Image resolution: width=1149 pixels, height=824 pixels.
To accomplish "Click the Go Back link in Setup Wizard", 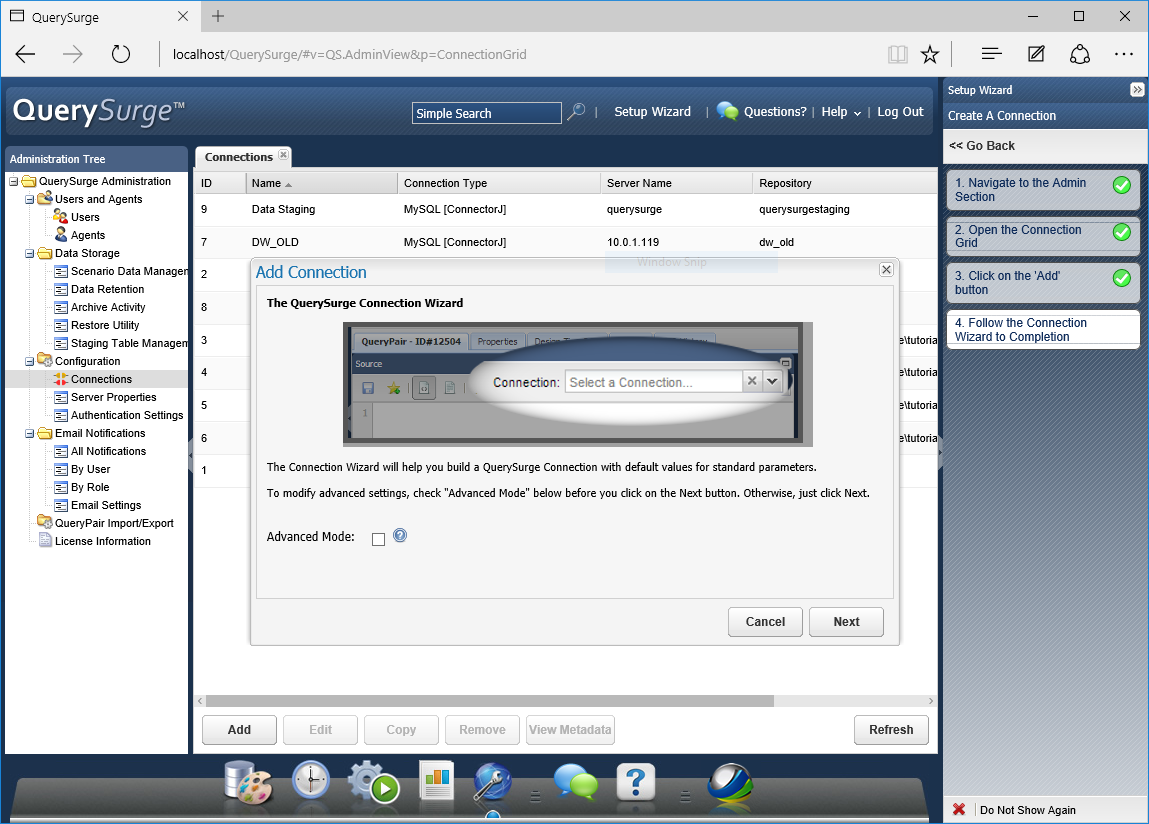I will pos(982,145).
